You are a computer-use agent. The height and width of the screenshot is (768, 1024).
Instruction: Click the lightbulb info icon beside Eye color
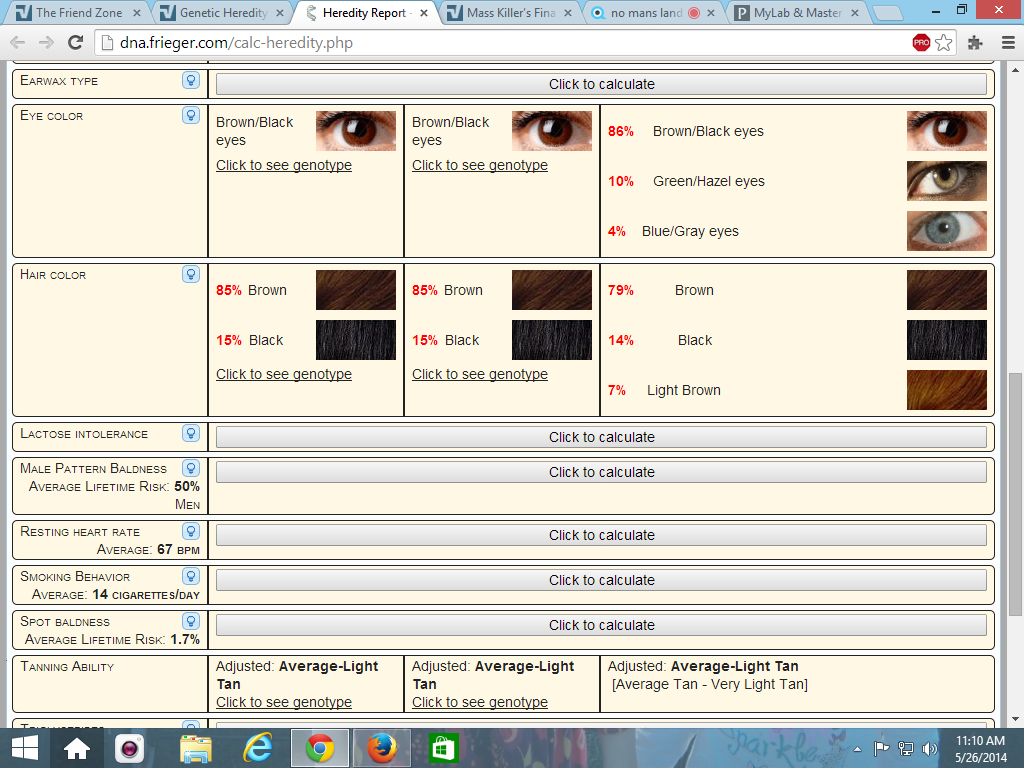(x=190, y=115)
